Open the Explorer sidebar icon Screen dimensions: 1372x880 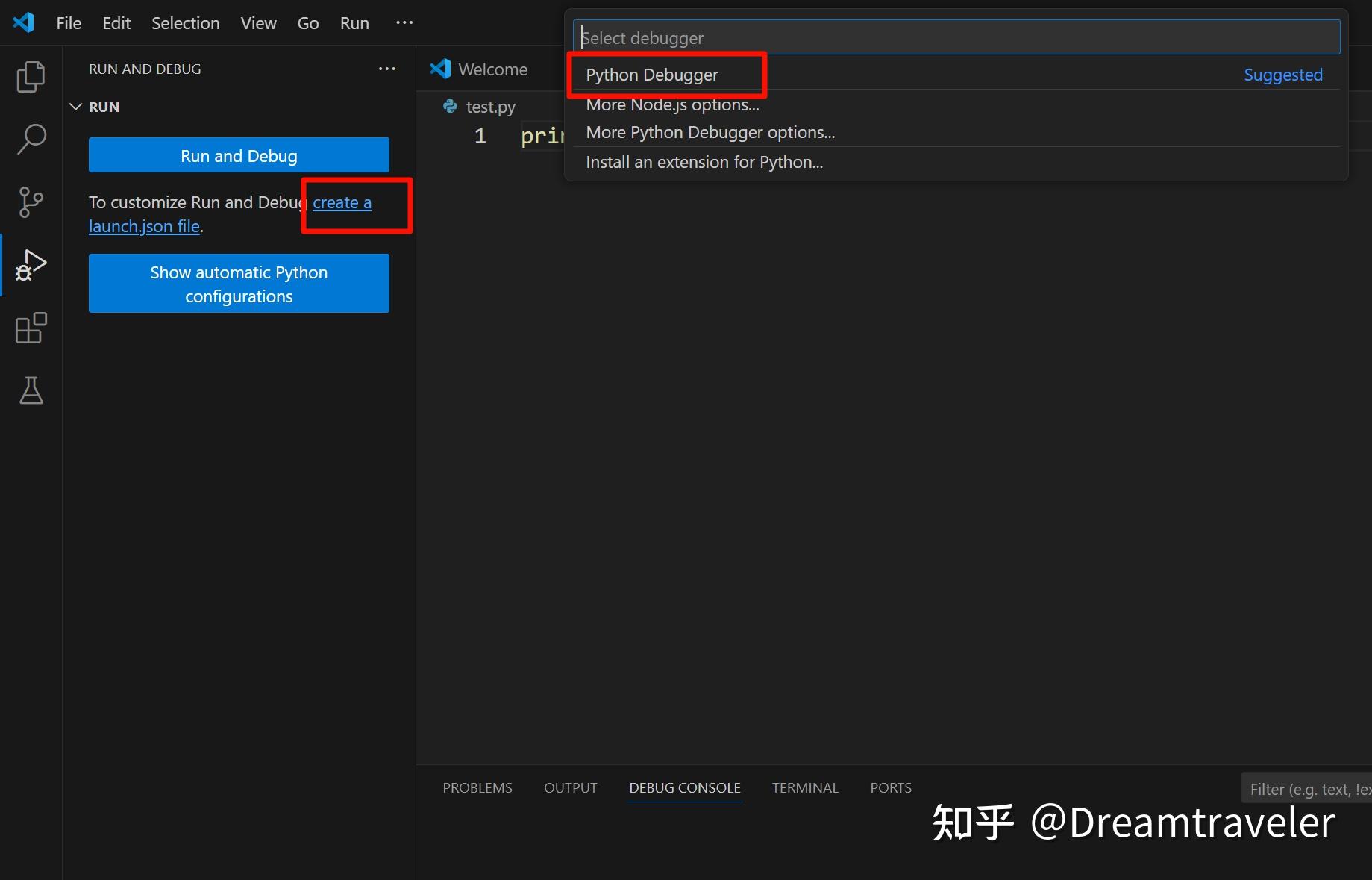pyautogui.click(x=31, y=77)
